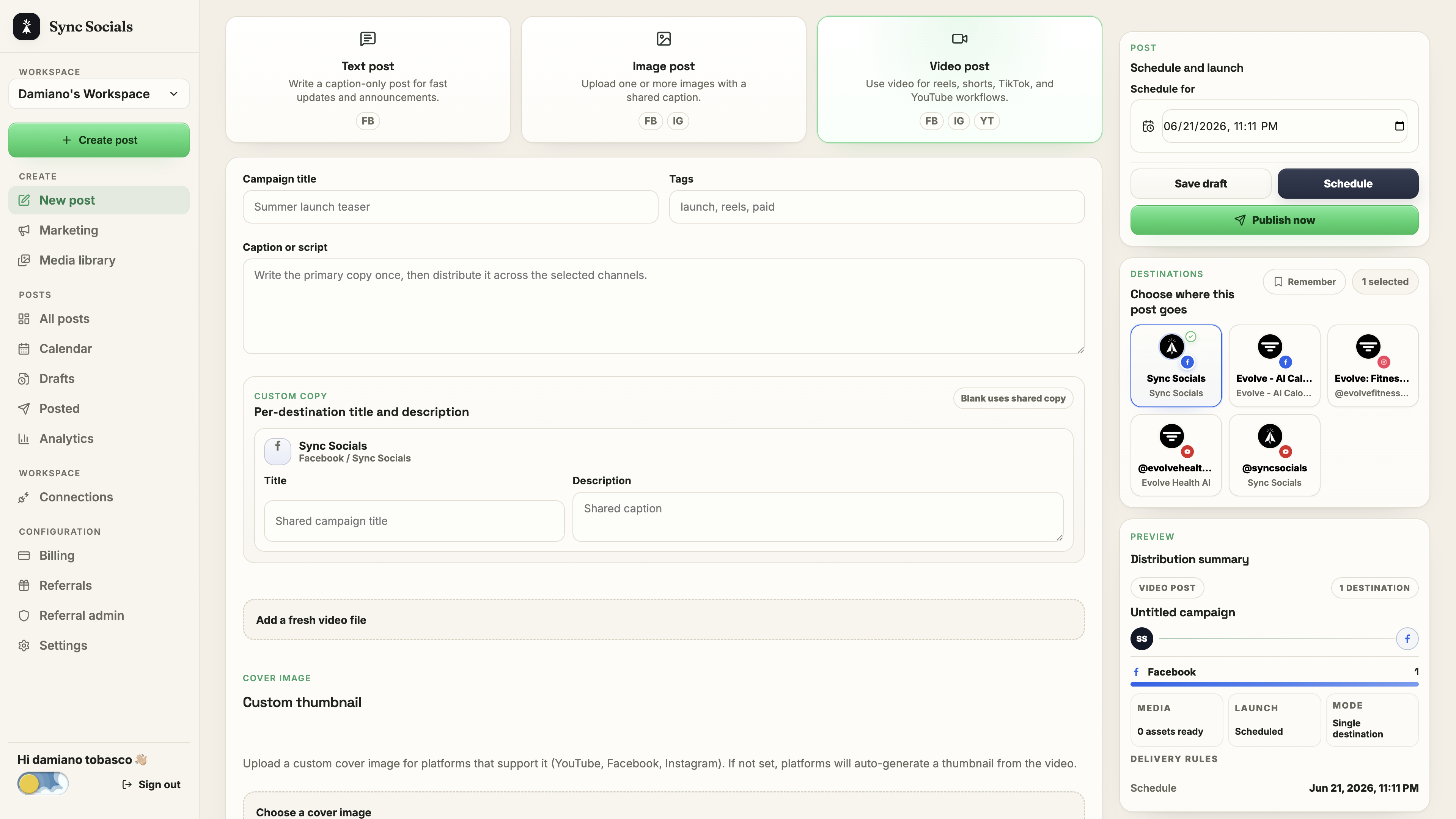Click the Settings gear icon
The height and width of the screenshot is (819, 1456).
24,645
